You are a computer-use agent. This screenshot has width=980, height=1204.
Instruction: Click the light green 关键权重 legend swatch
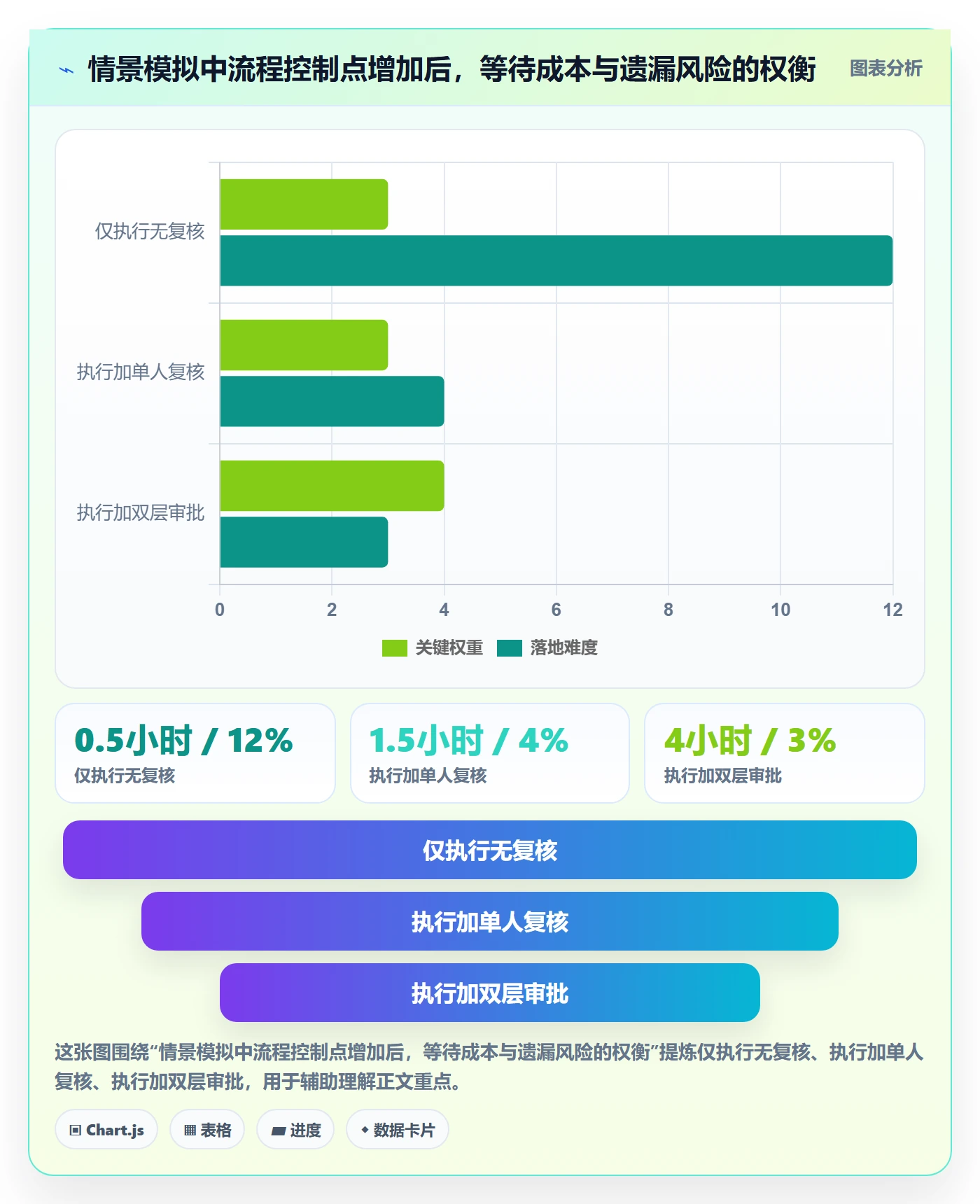click(394, 648)
